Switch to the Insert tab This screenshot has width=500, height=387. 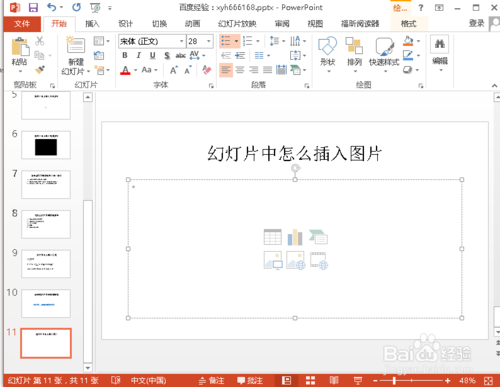point(92,24)
